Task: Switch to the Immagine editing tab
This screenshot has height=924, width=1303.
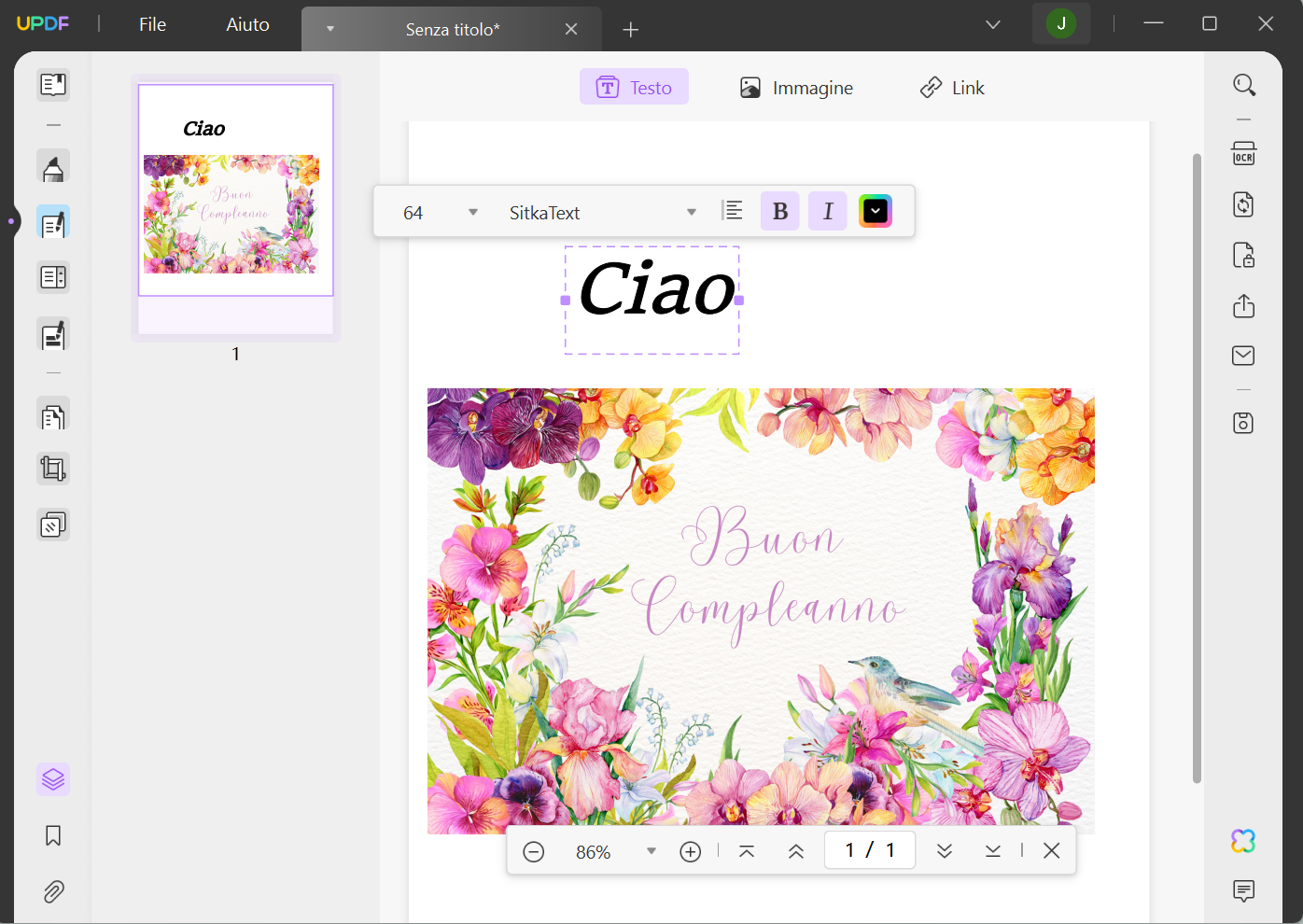Action: (x=796, y=87)
